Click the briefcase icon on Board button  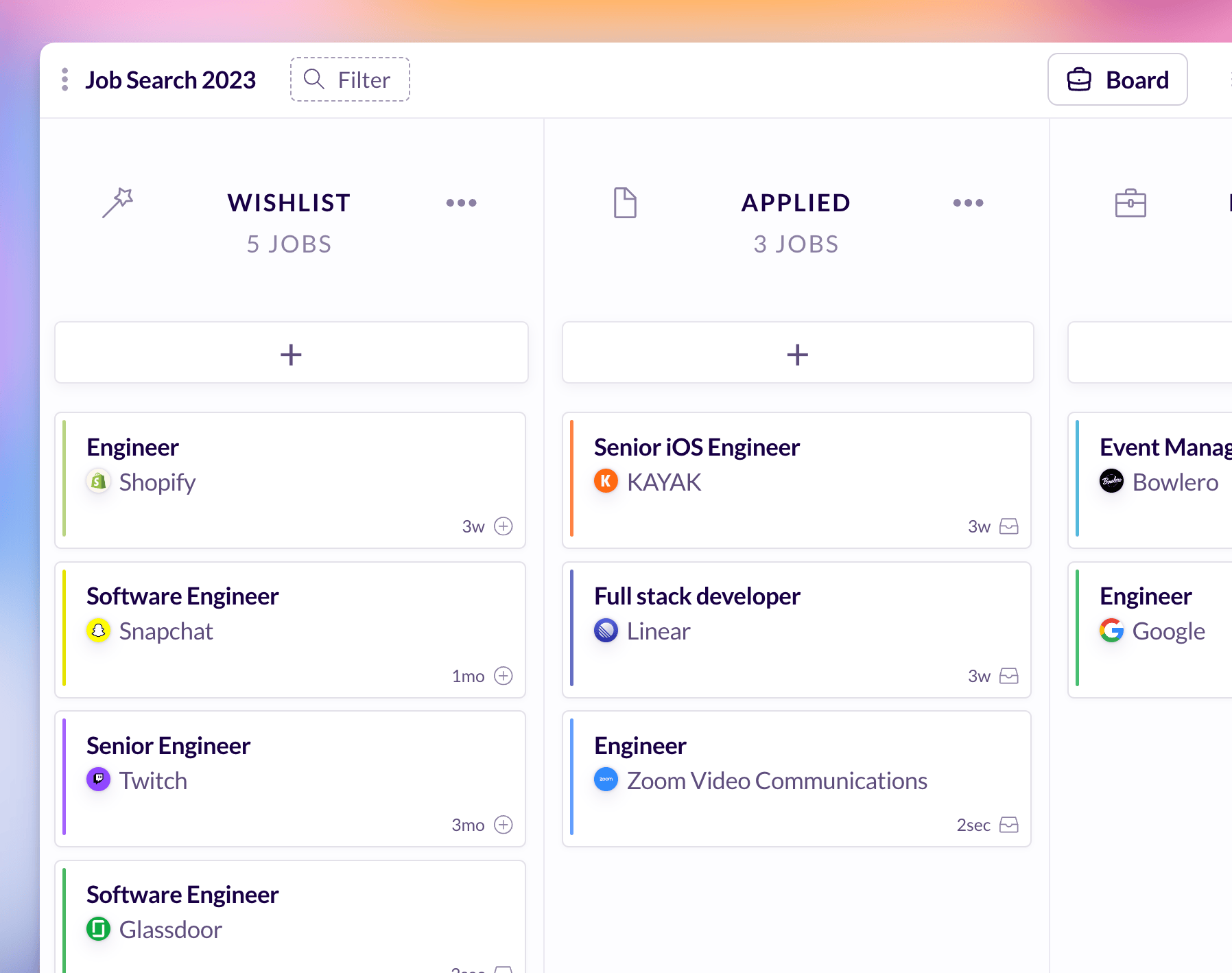[1079, 80]
